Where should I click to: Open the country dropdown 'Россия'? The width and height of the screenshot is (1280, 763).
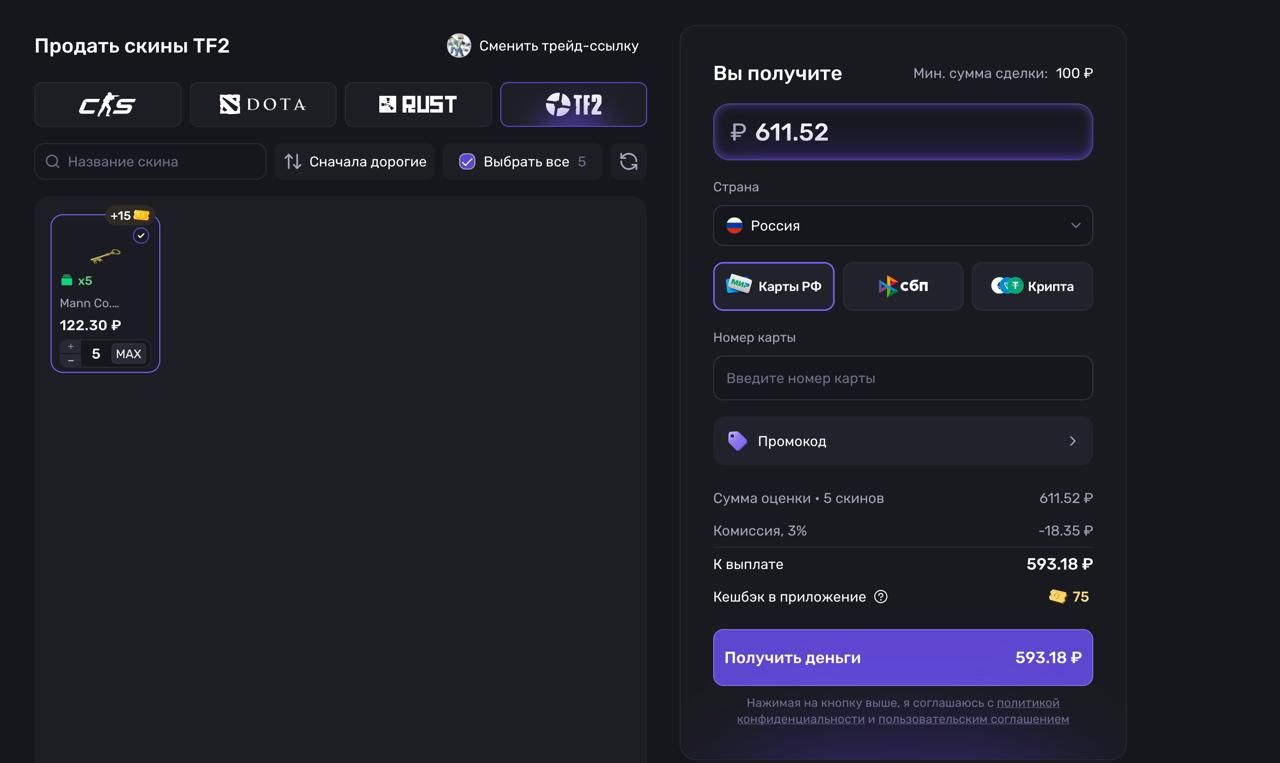point(902,226)
